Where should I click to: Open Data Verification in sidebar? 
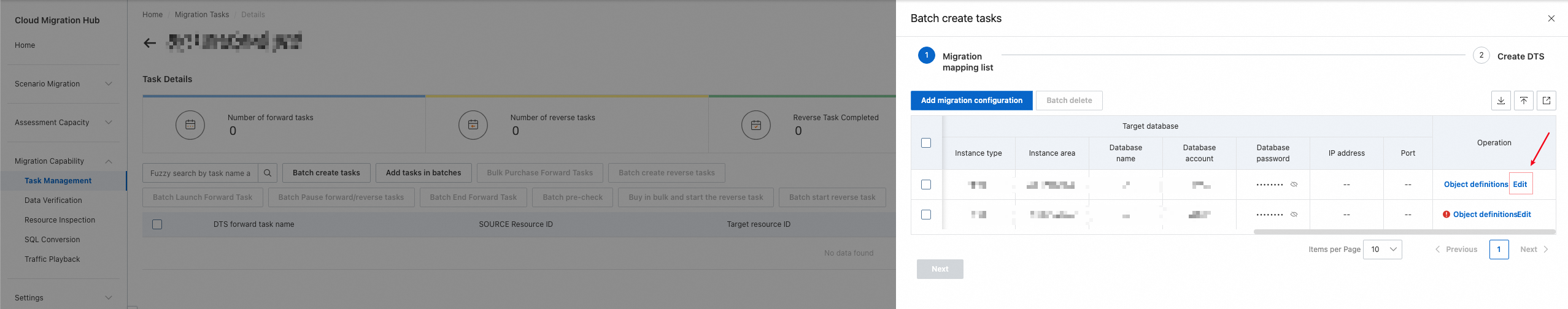click(53, 200)
